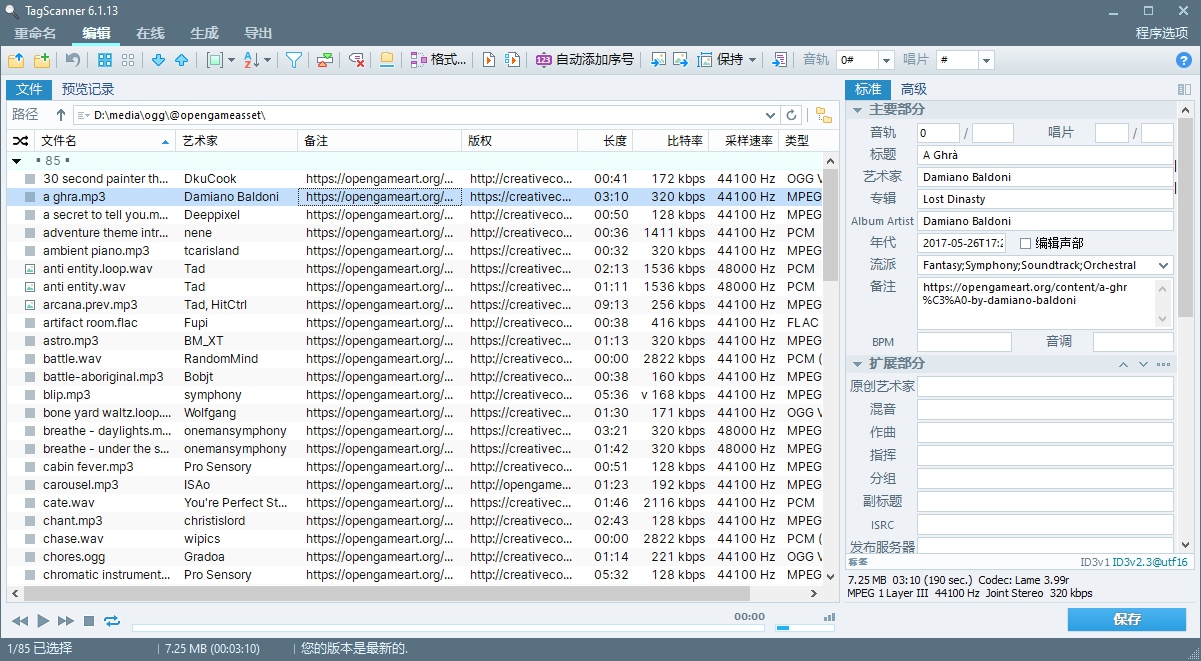The width and height of the screenshot is (1201, 661).
Task: Open the 在线 menu
Action: click(x=149, y=33)
